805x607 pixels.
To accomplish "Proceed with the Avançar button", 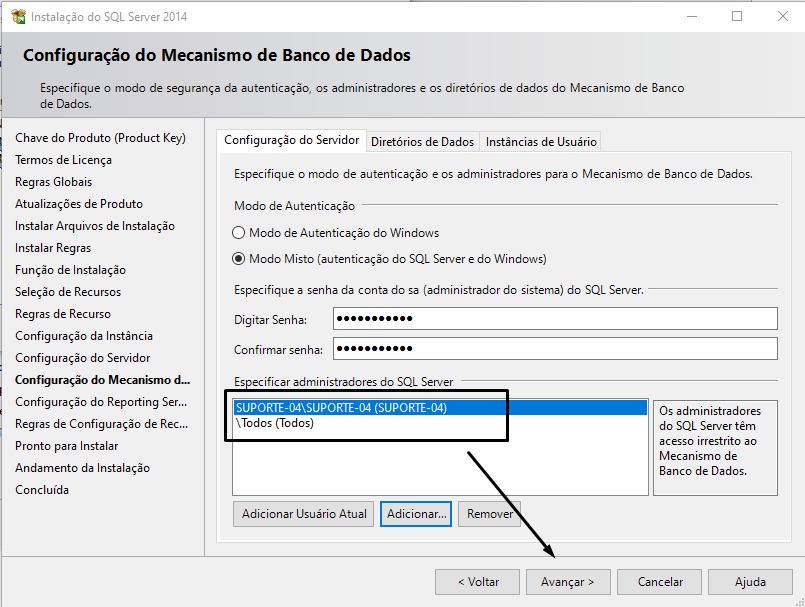I will point(568,582).
